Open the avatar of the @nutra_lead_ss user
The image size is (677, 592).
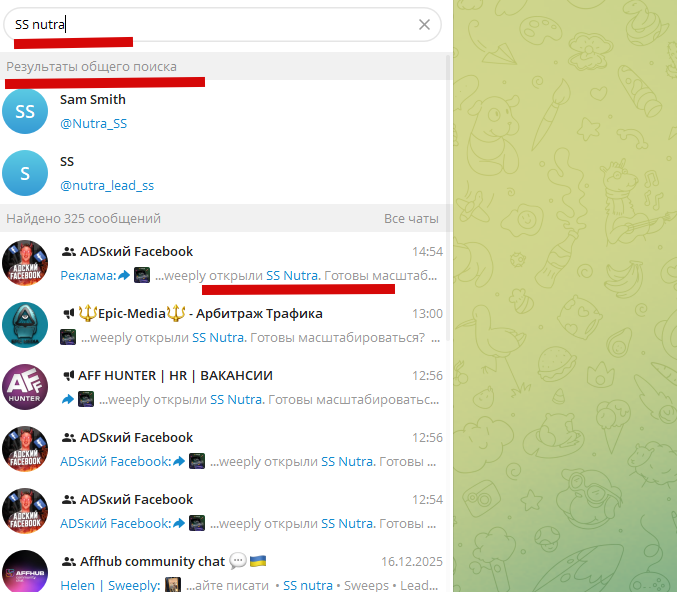(25, 173)
